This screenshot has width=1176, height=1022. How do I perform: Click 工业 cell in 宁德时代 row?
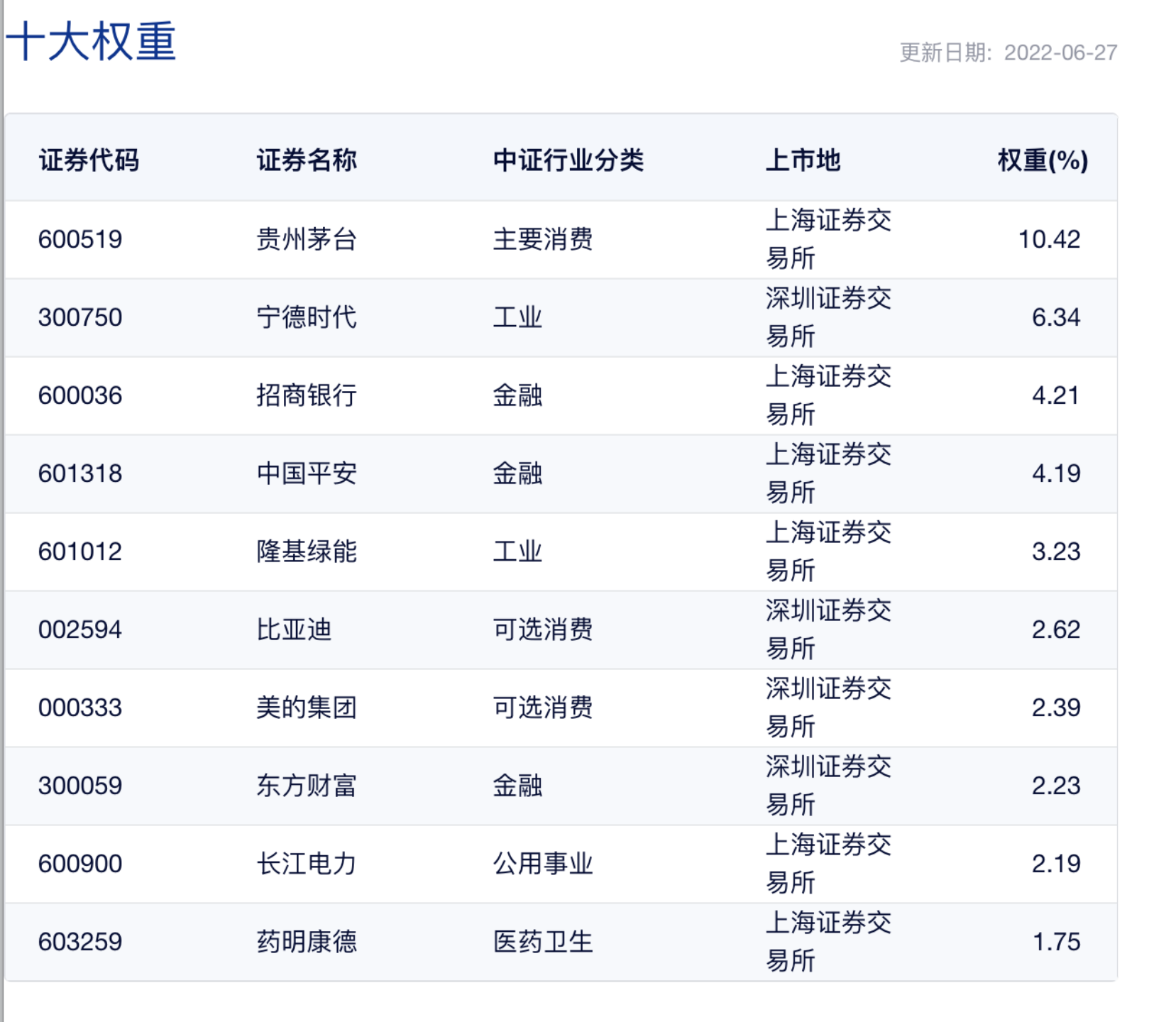point(517,317)
